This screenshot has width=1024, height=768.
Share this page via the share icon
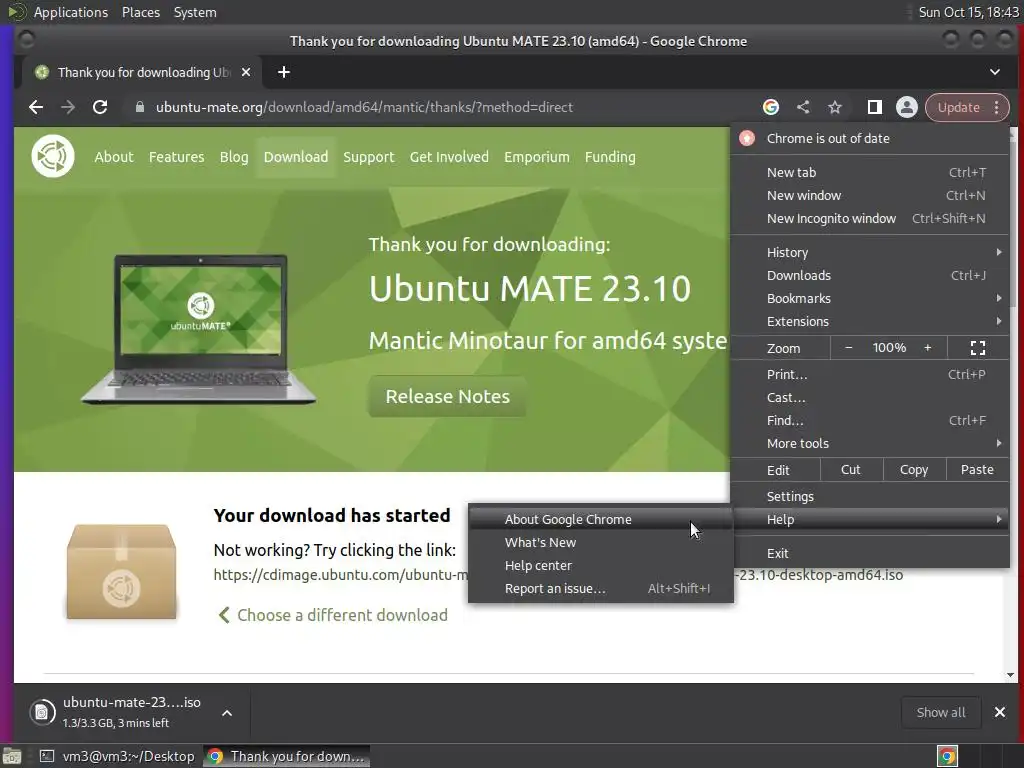tap(803, 107)
